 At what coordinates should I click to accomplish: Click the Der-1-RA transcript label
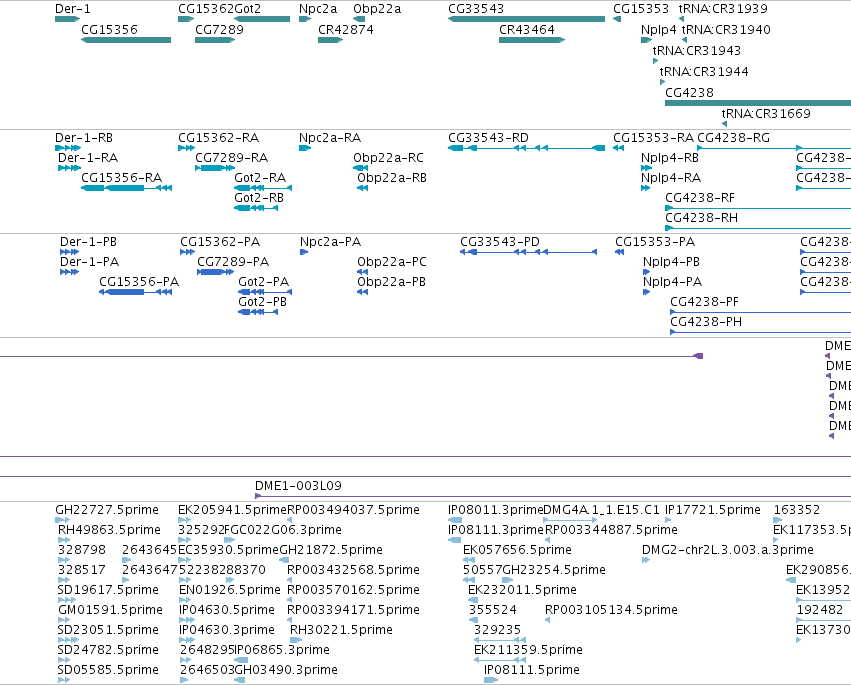88,157
